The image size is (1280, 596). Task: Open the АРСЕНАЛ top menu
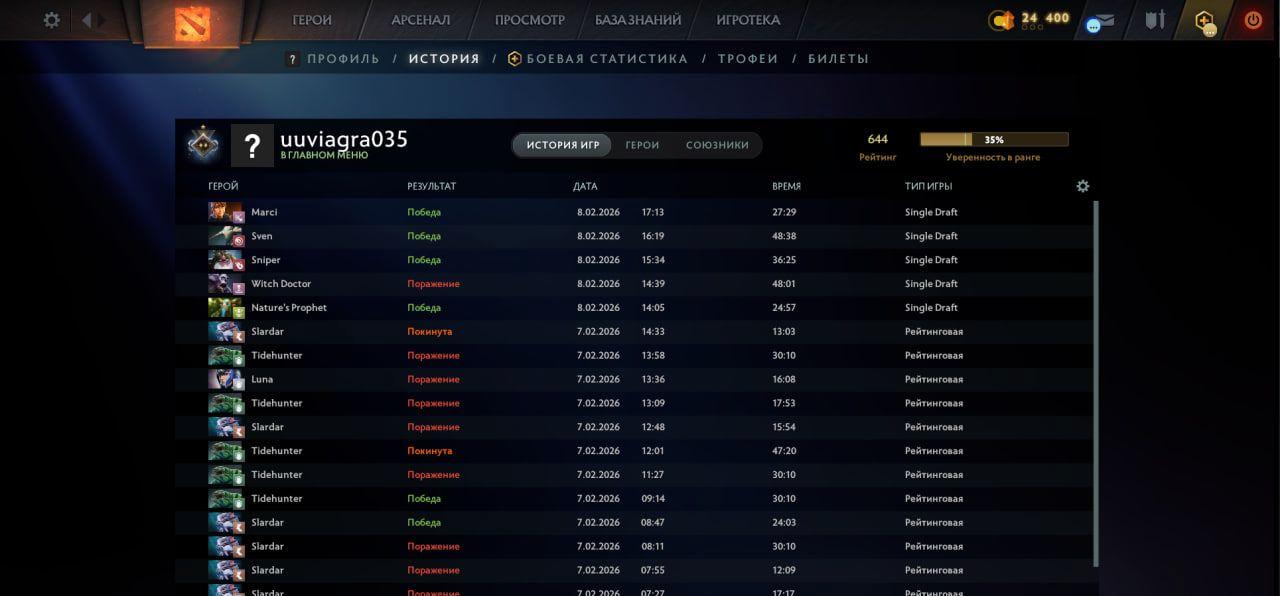pos(421,20)
